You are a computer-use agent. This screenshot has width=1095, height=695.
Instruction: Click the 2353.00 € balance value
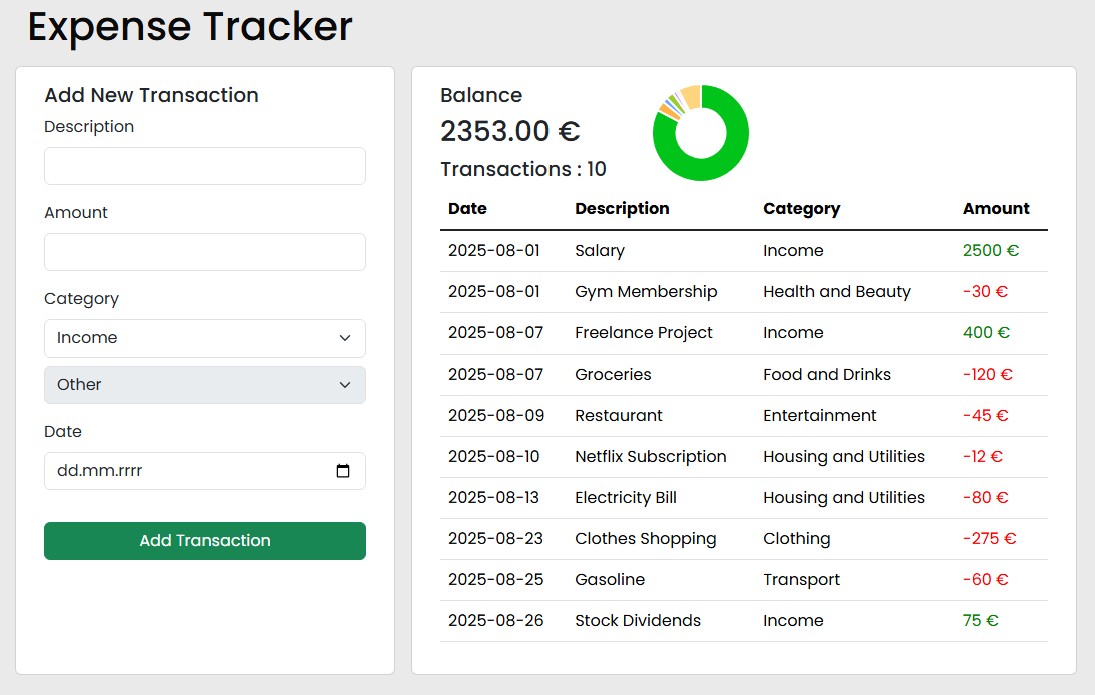point(510,131)
